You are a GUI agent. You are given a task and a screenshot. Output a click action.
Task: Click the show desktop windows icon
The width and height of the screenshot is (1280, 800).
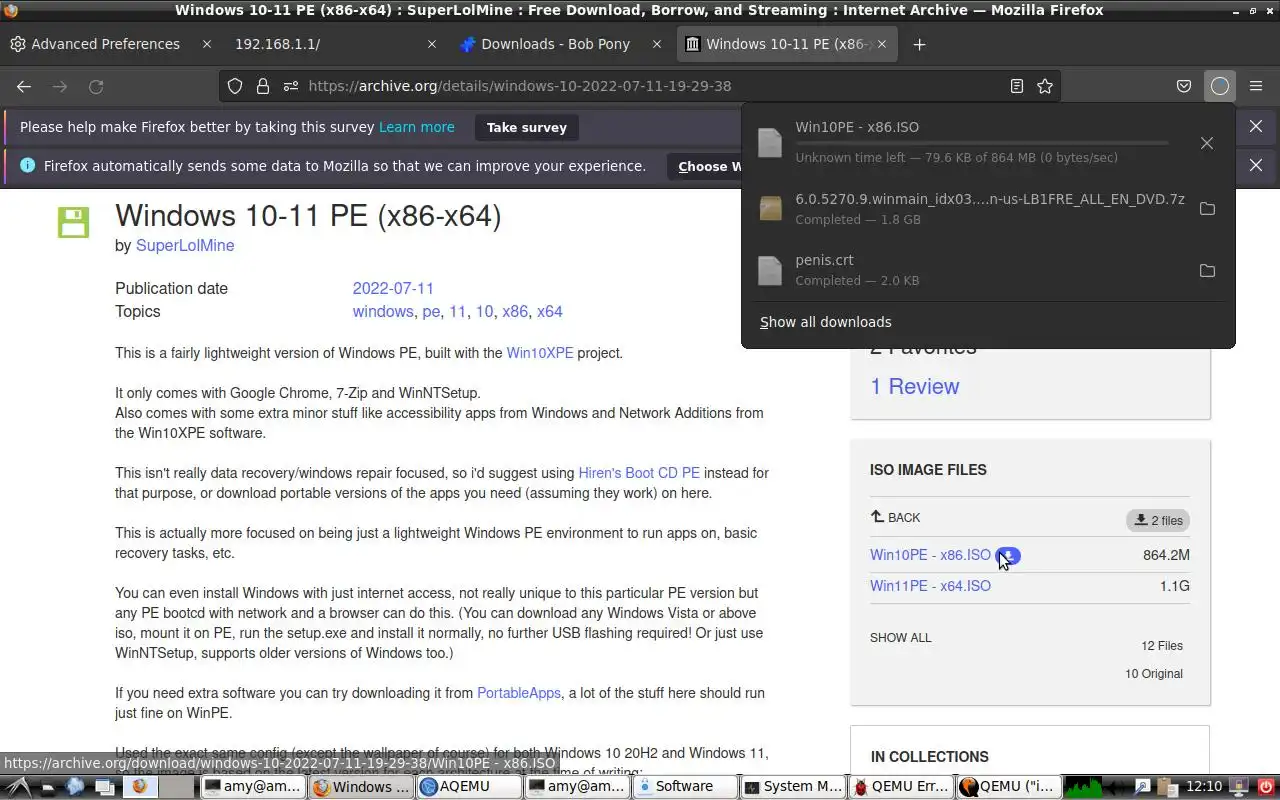coord(104,786)
